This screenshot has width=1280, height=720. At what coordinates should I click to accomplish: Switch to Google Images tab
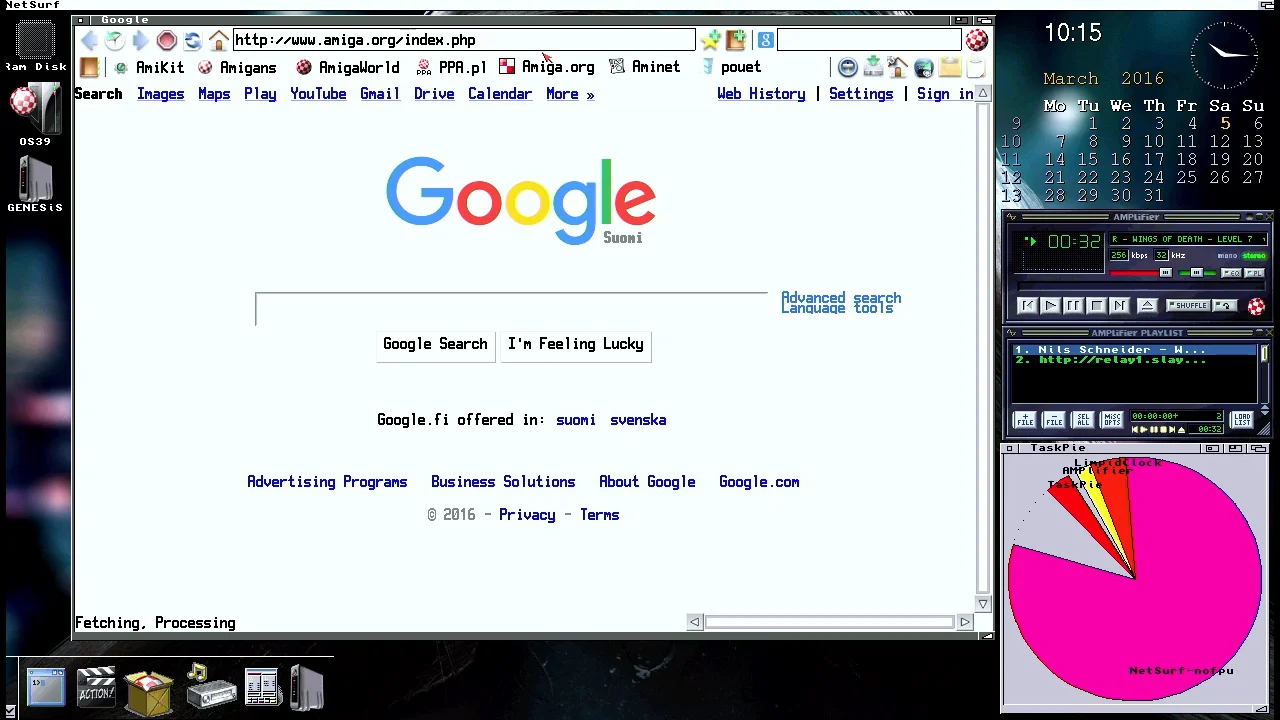(x=160, y=94)
